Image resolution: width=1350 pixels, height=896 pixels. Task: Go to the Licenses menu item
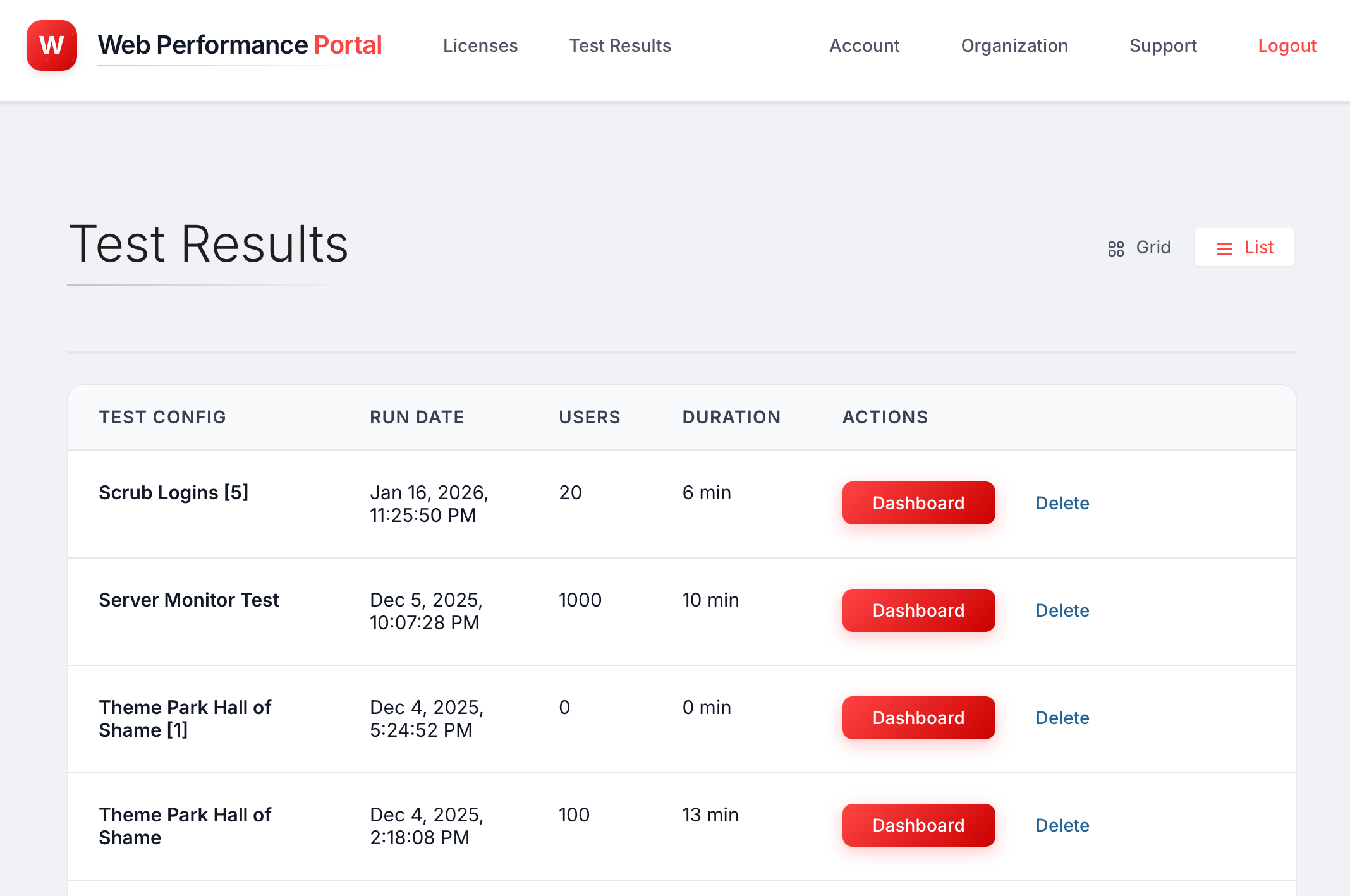click(480, 45)
